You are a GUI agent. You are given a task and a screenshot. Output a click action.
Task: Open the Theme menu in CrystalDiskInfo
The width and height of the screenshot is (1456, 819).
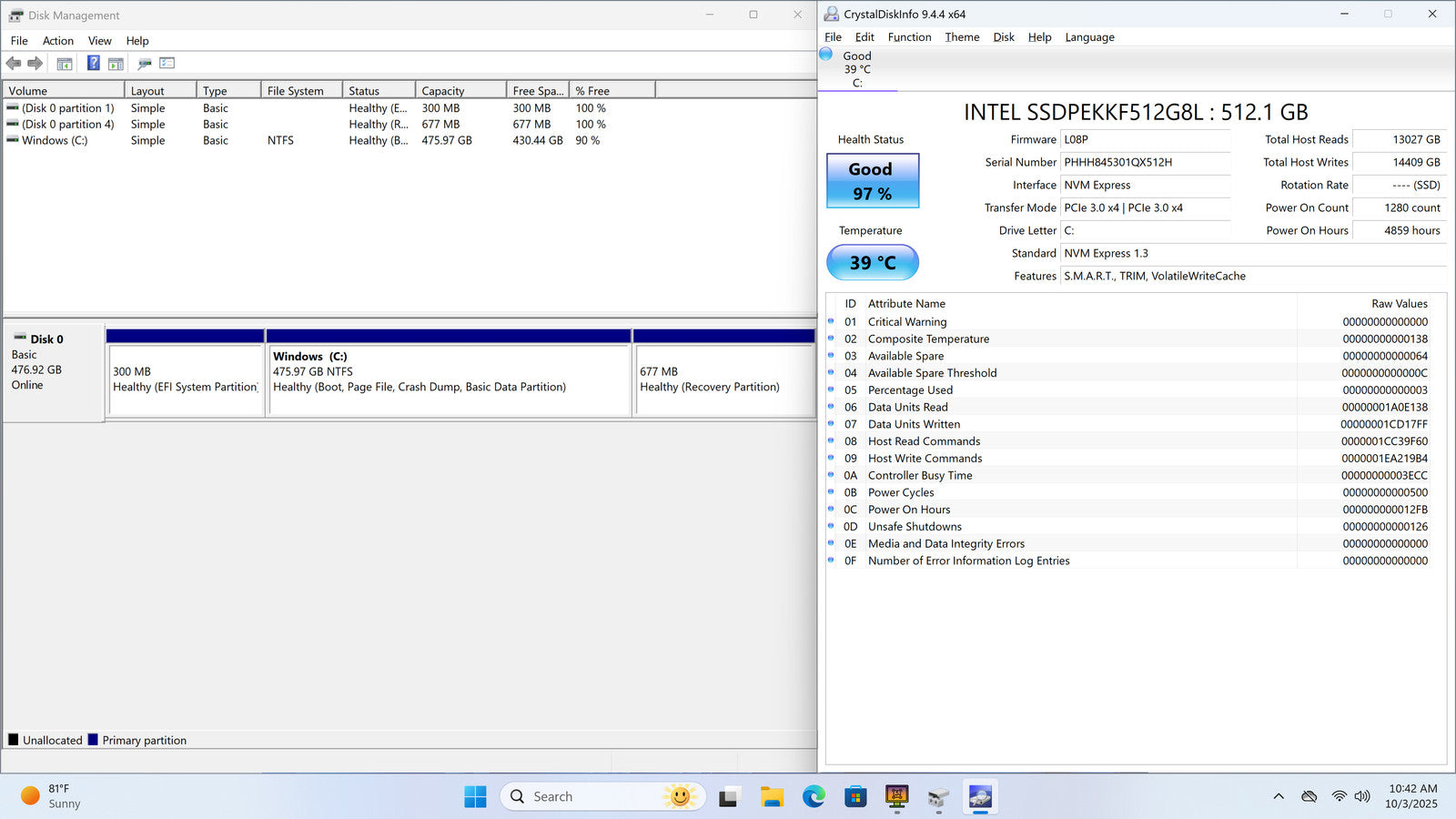pos(962,37)
